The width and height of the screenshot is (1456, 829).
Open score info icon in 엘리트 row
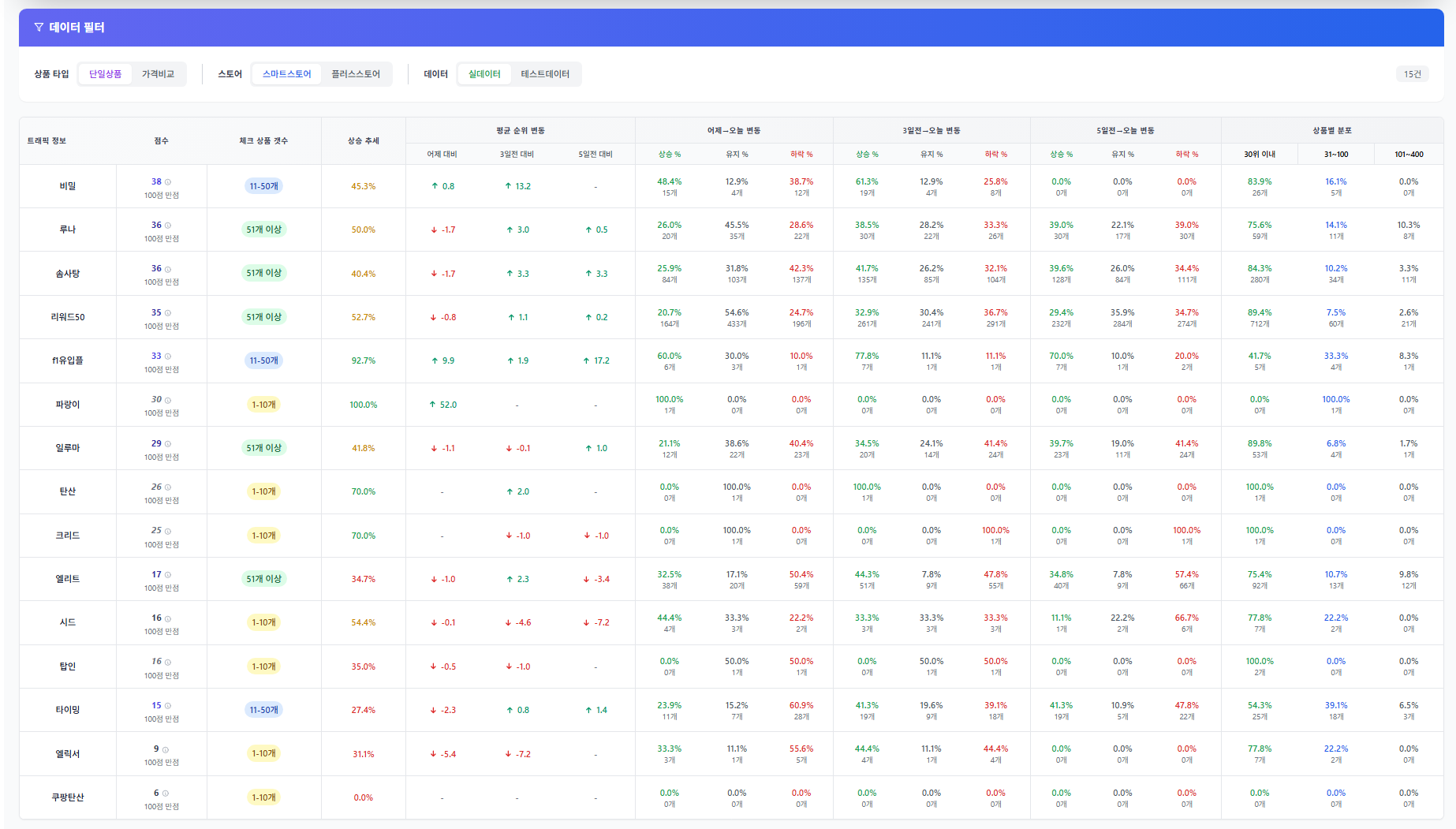point(168,575)
